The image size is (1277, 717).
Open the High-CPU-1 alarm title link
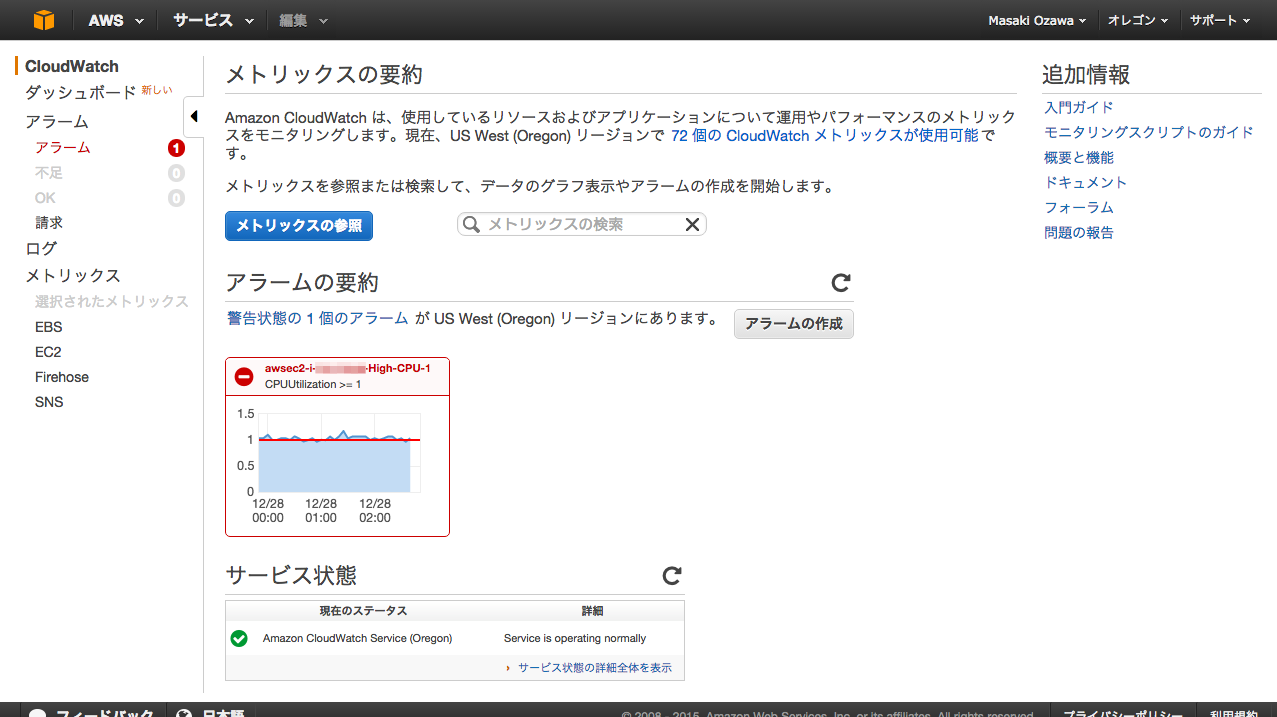(x=347, y=369)
